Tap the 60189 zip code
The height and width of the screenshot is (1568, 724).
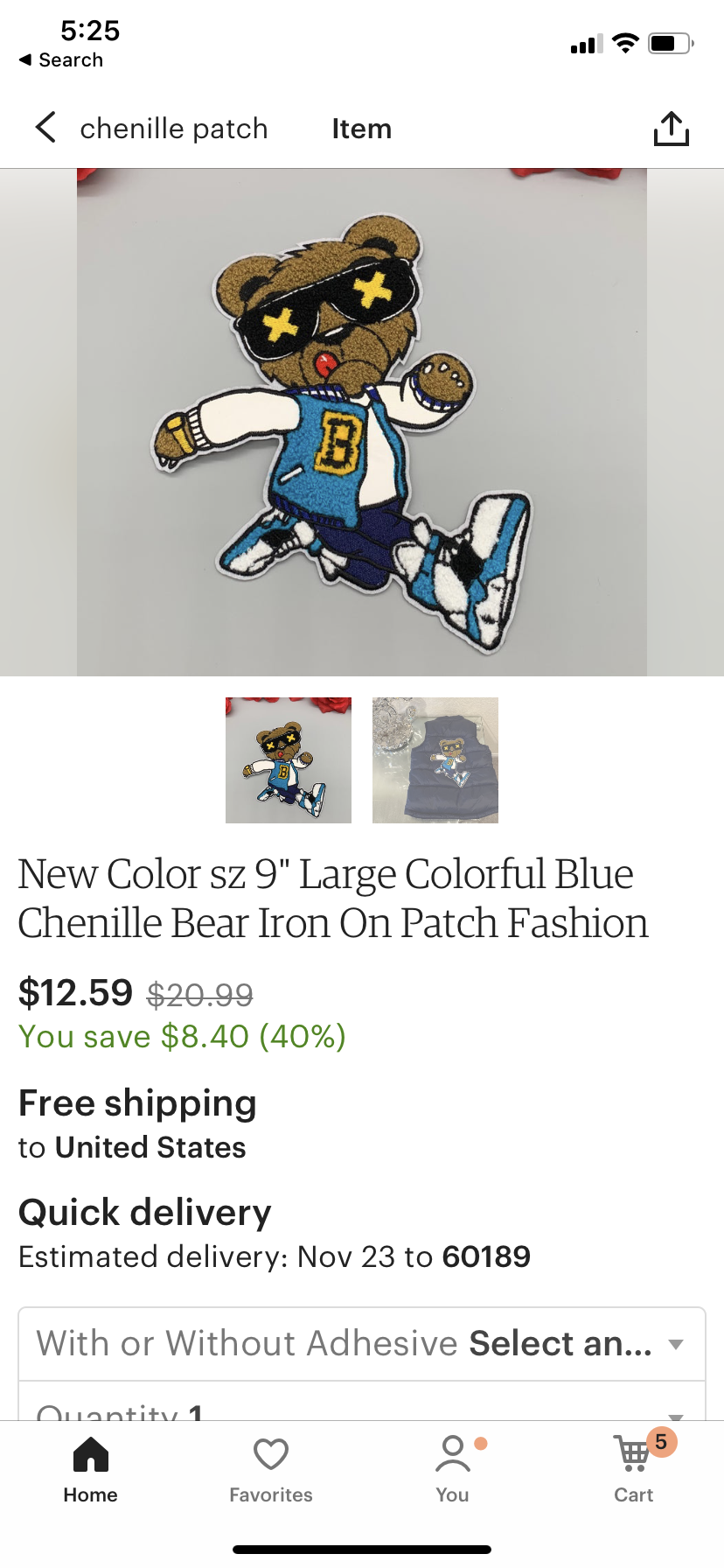[486, 1256]
